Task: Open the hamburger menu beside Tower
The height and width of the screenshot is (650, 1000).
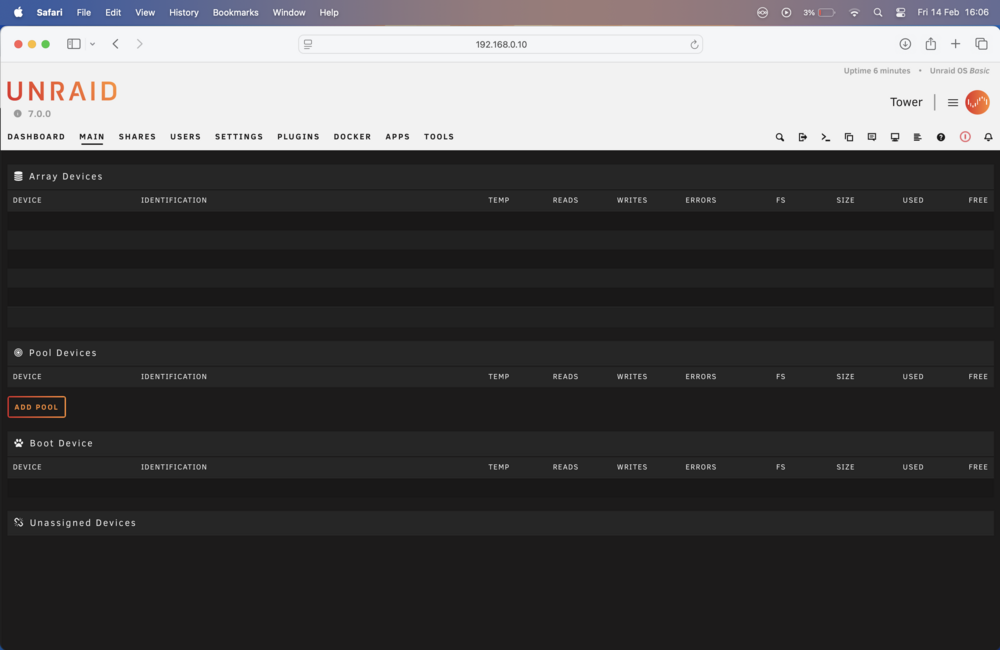Action: [953, 103]
